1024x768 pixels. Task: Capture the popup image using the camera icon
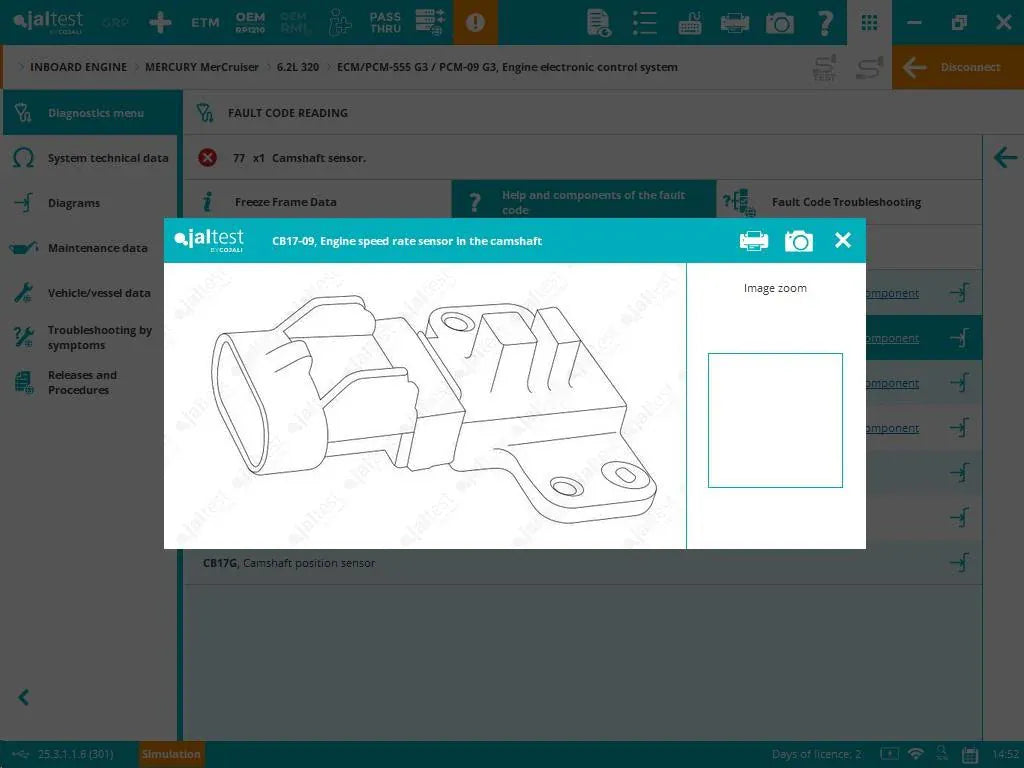tap(799, 240)
